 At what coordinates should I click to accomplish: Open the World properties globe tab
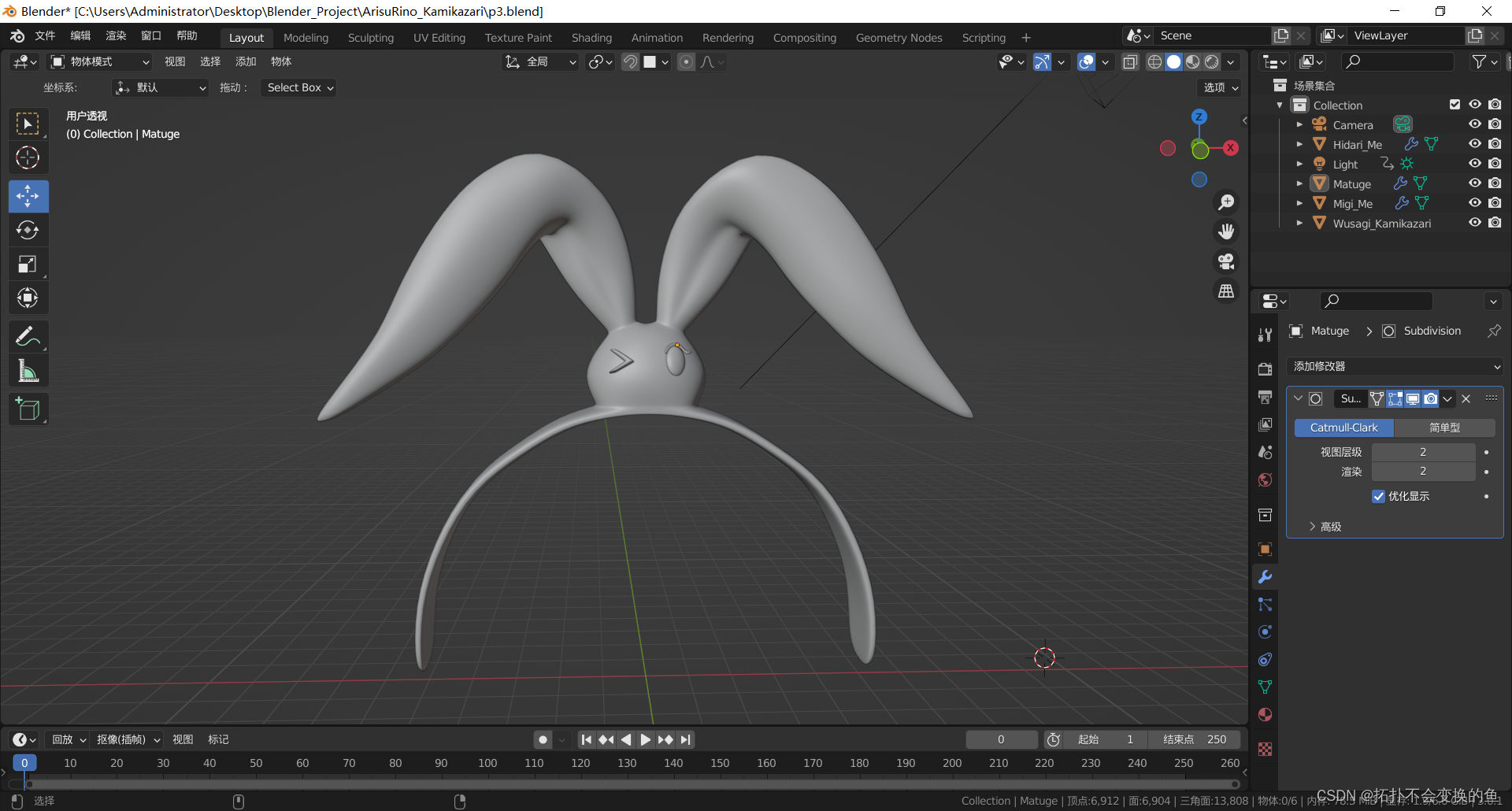click(x=1265, y=480)
